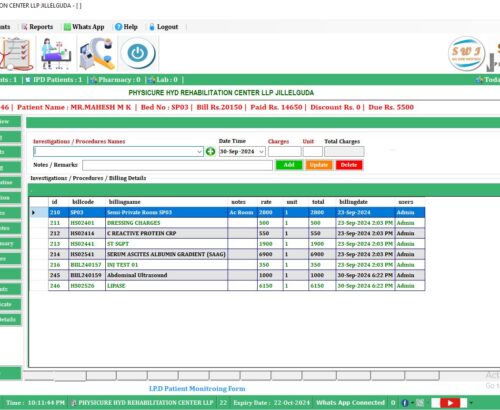Open the Date Time picker dropdown

pyautogui.click(x=261, y=152)
